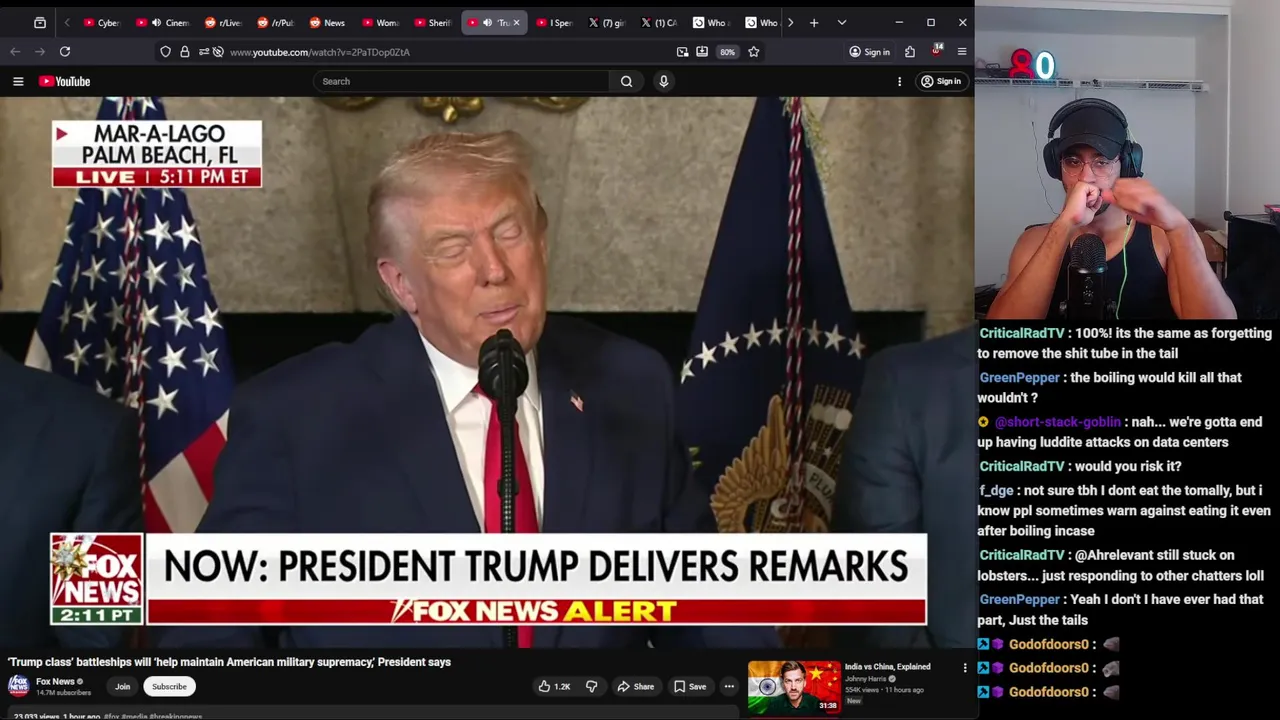Open the red extension with badge 14
This screenshot has width=1280, height=720.
pyautogui.click(x=936, y=51)
